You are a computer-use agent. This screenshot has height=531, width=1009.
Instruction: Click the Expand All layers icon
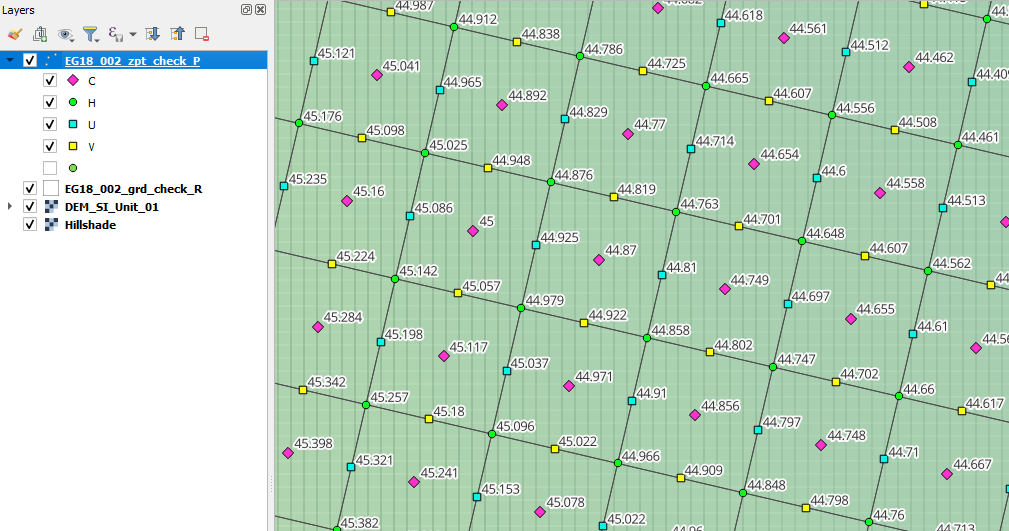153,34
